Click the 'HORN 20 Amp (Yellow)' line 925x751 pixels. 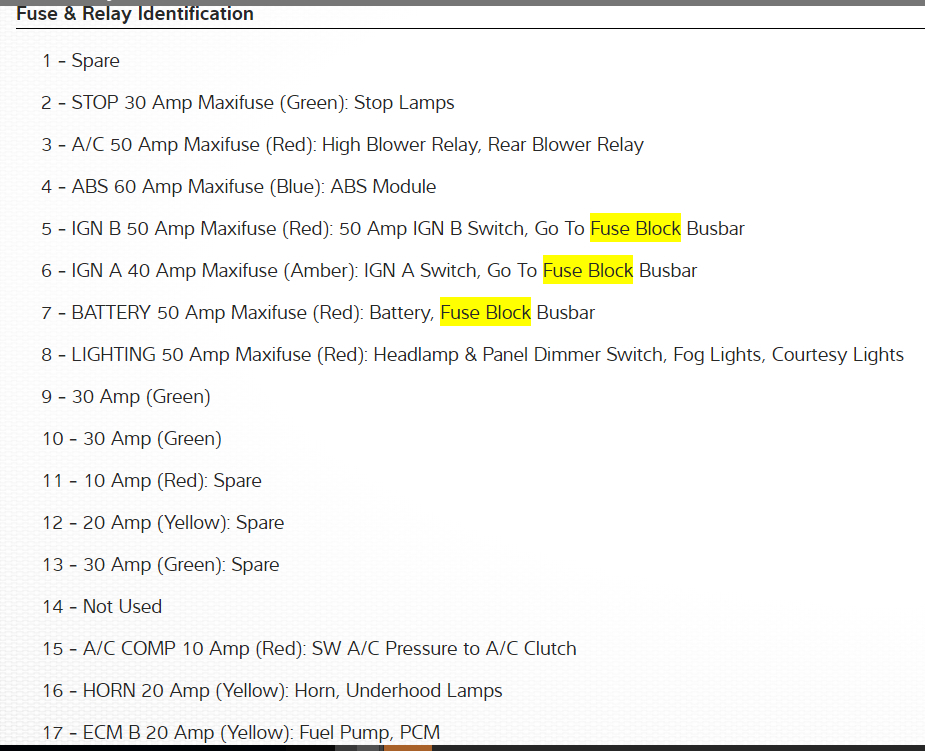pyautogui.click(x=273, y=690)
